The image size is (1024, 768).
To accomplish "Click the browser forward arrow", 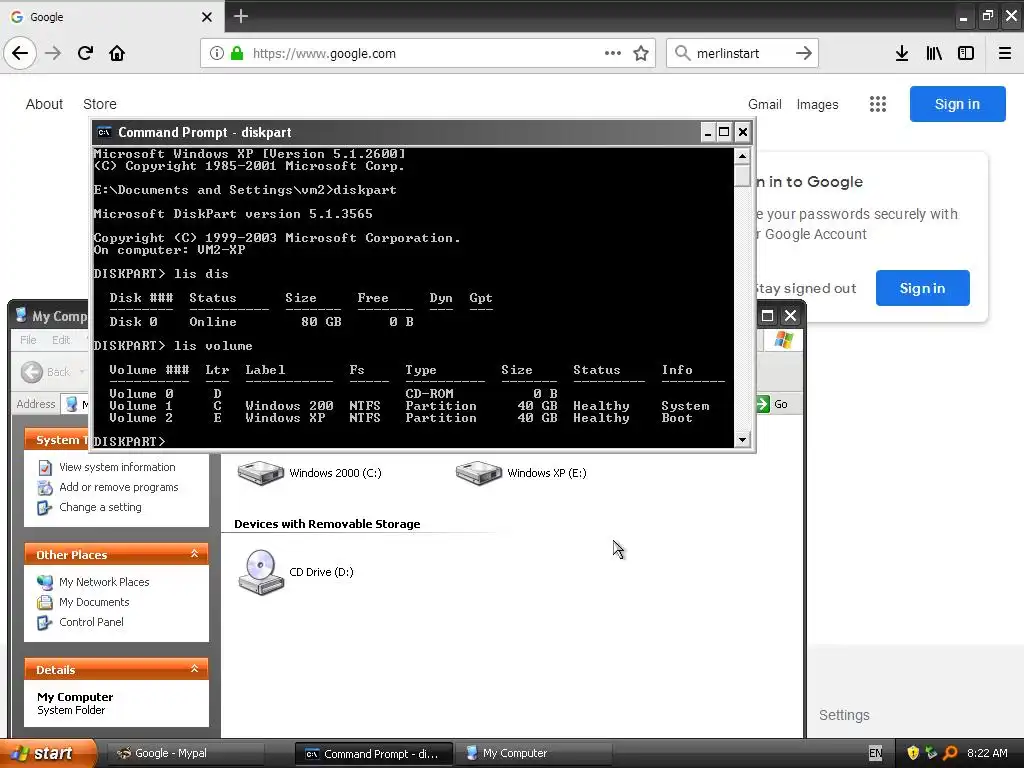I will (53, 53).
